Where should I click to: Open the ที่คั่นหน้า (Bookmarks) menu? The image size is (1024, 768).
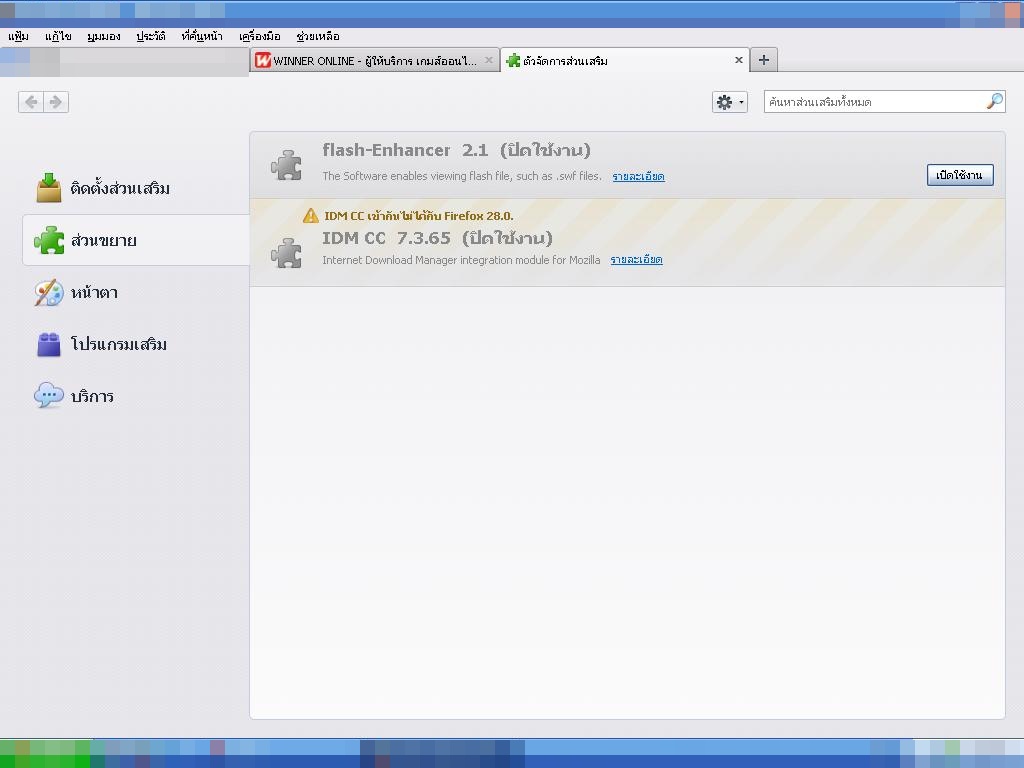(202, 36)
